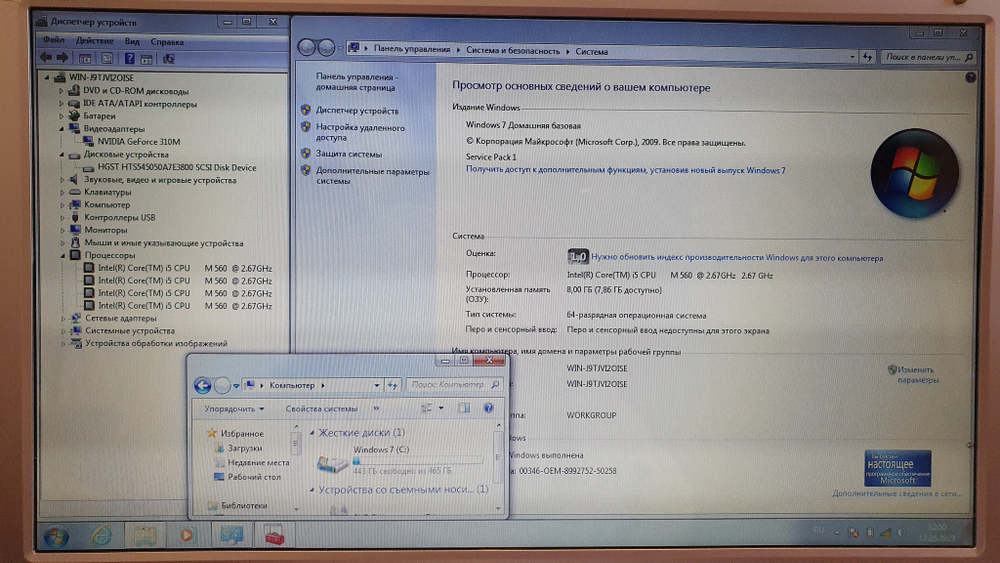Viewport: 1000px width, 563px height.
Task: Open Настройка удаленного доступа link
Action: (360, 133)
